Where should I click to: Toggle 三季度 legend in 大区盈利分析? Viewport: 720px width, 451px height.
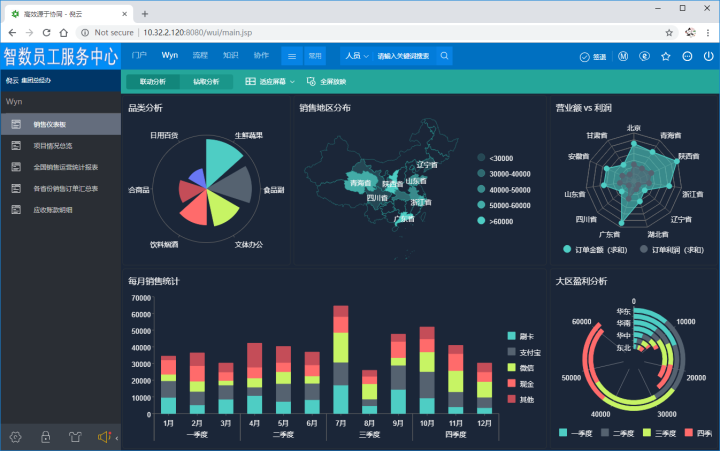pyautogui.click(x=659, y=433)
